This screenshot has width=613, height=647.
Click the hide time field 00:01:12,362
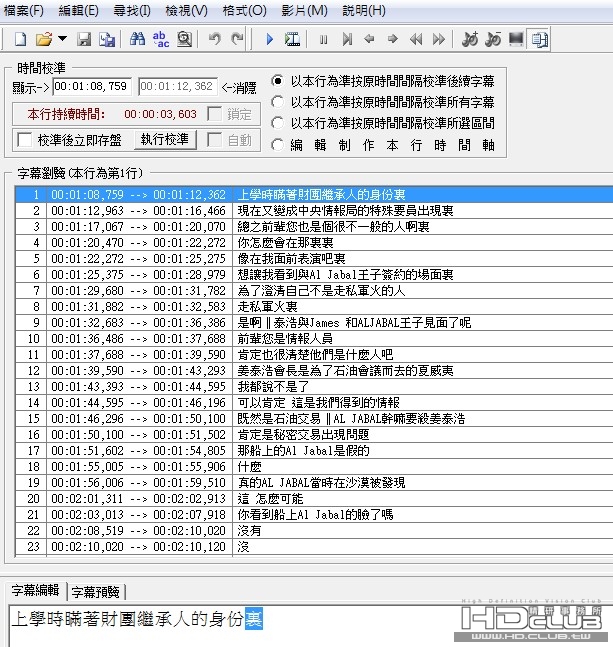click(x=178, y=86)
